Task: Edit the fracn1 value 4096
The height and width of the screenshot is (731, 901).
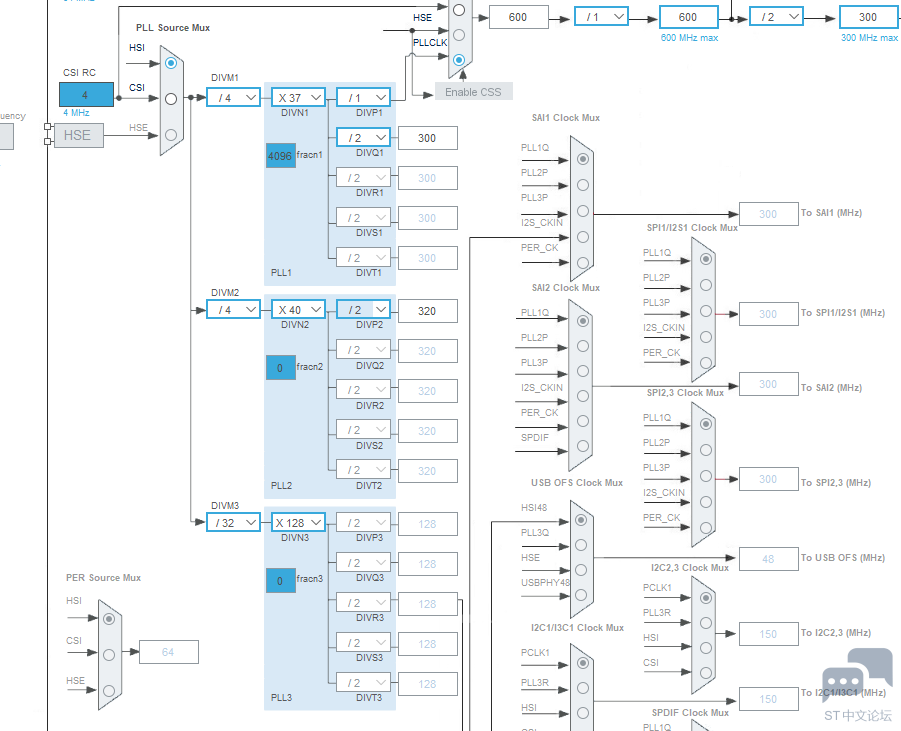Action: pos(280,156)
